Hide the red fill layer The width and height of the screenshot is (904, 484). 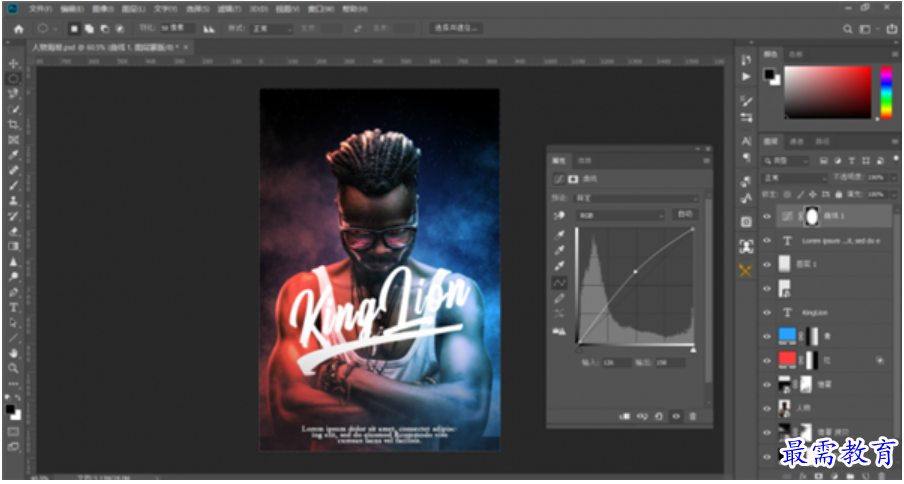pos(767,360)
